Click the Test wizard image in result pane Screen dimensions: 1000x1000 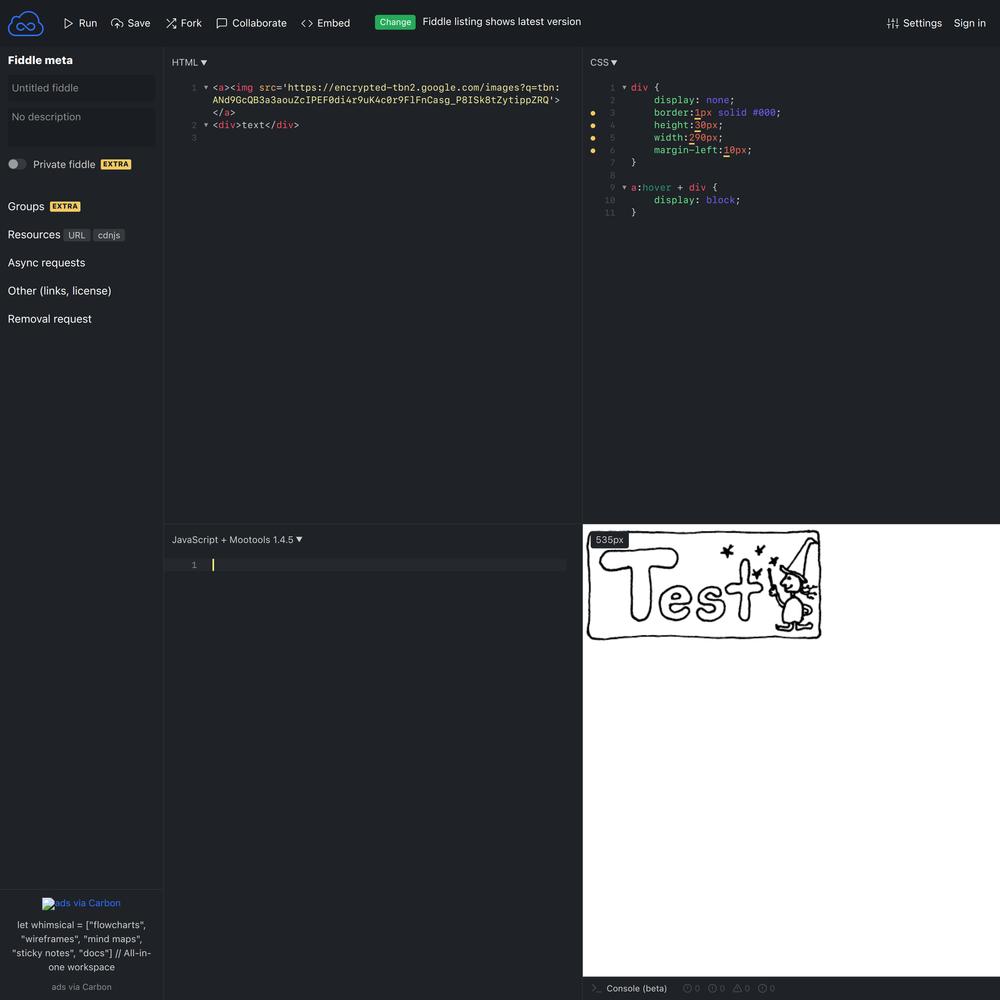703,584
